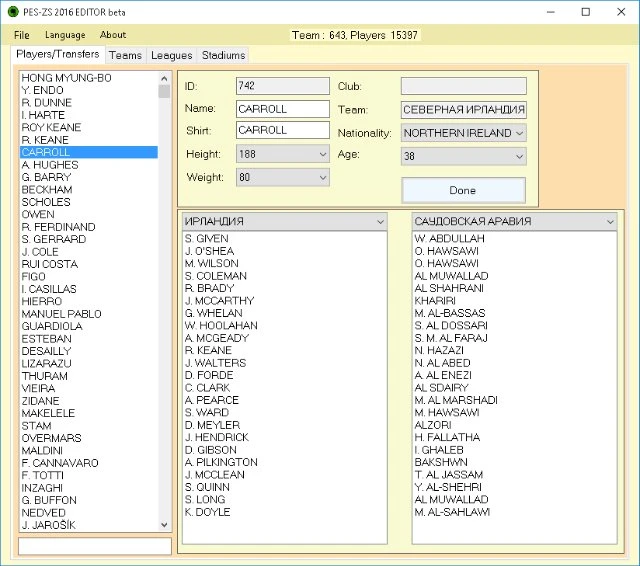Open the About menu
This screenshot has height=566, width=640.
(113, 35)
